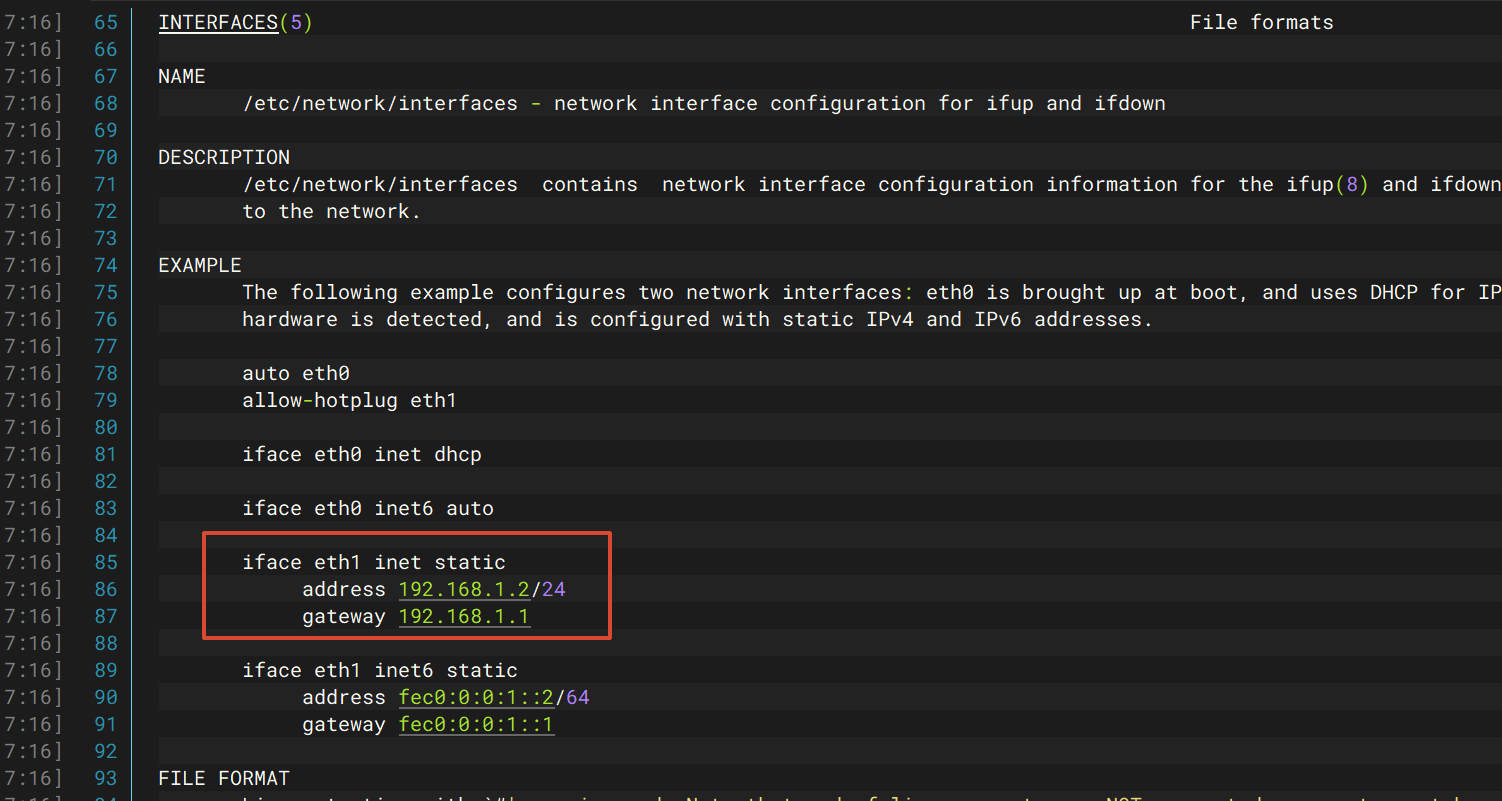The width and height of the screenshot is (1502, 801).
Task: Click the 'iface eth0 inet dhcp' line
Action: (x=362, y=454)
